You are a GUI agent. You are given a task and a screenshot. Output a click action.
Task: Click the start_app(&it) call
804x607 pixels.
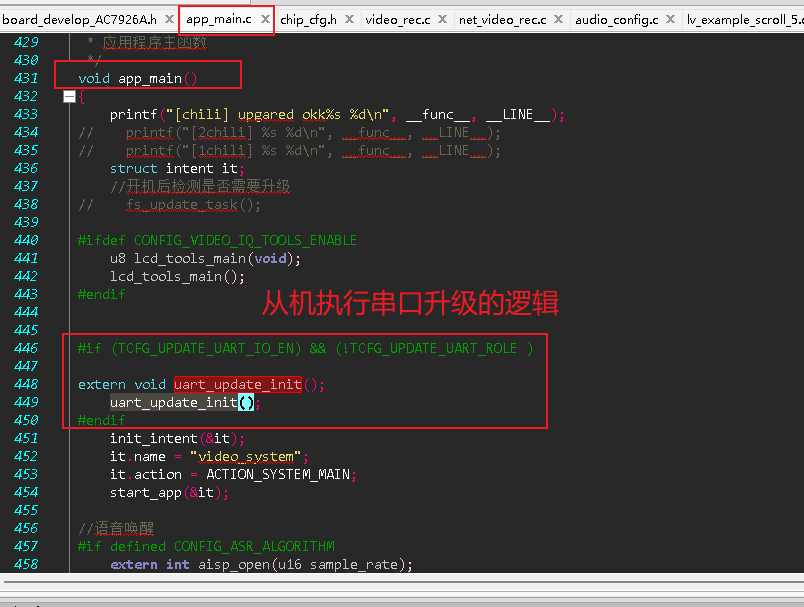169,493
